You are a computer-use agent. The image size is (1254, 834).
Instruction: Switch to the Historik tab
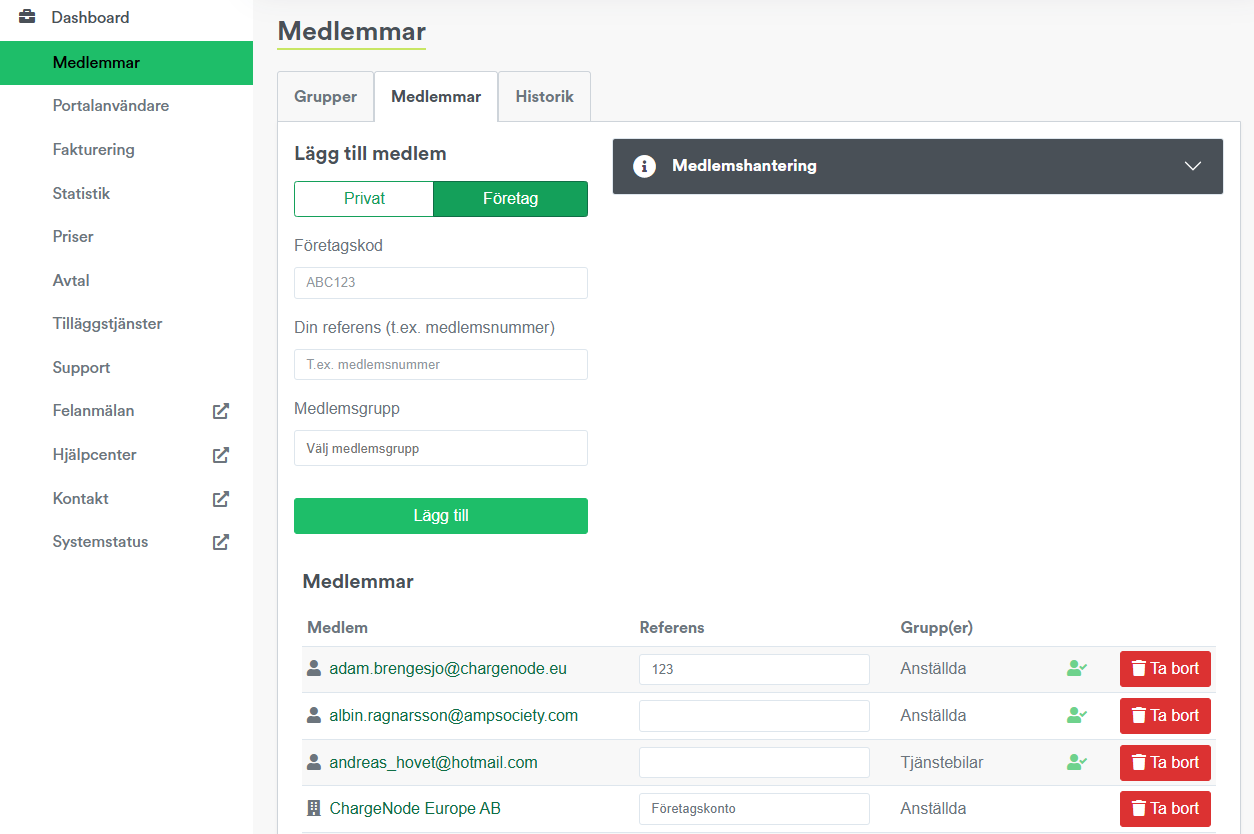544,97
